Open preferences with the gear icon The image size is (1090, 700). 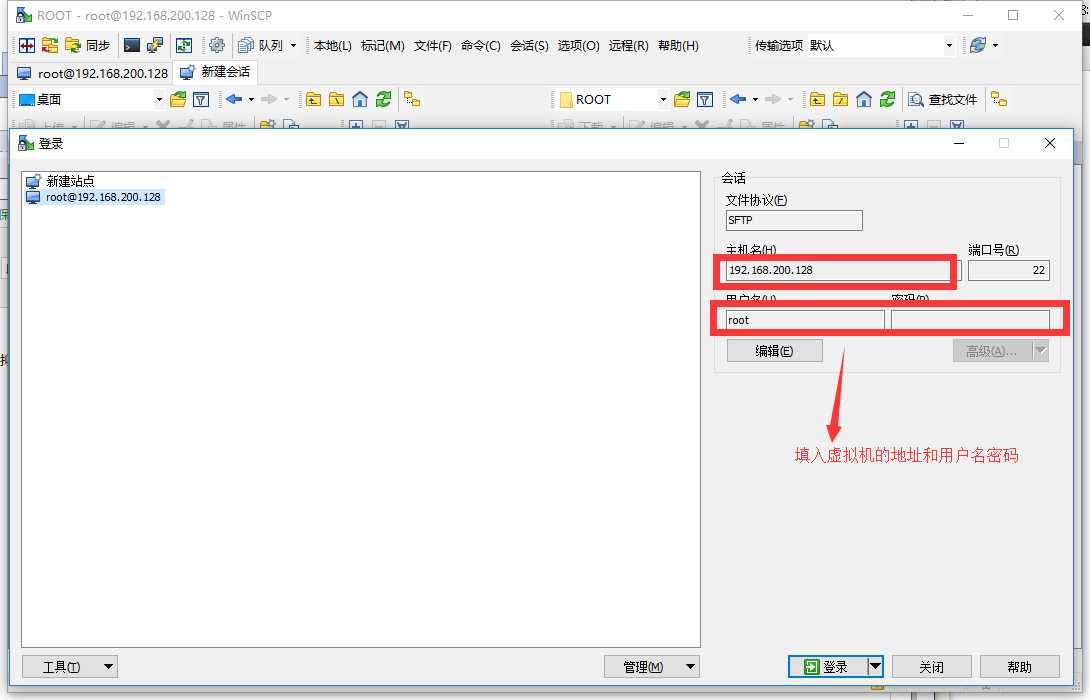pyautogui.click(x=217, y=45)
